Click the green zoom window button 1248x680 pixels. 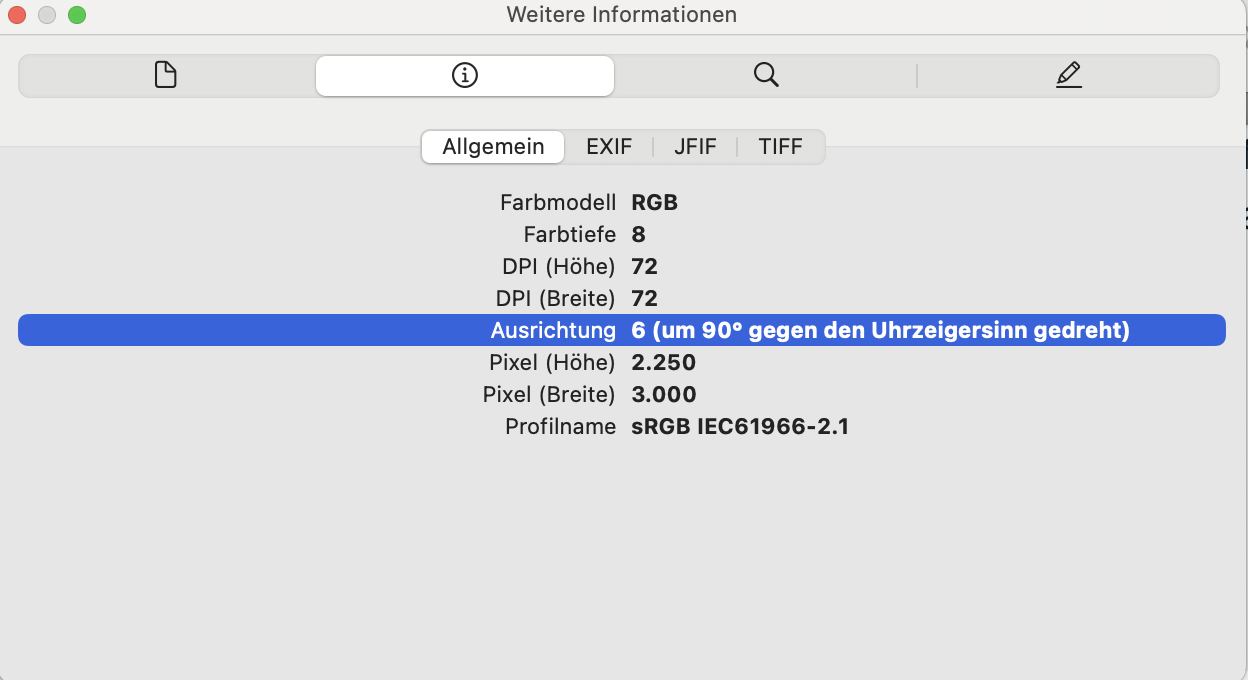77,15
